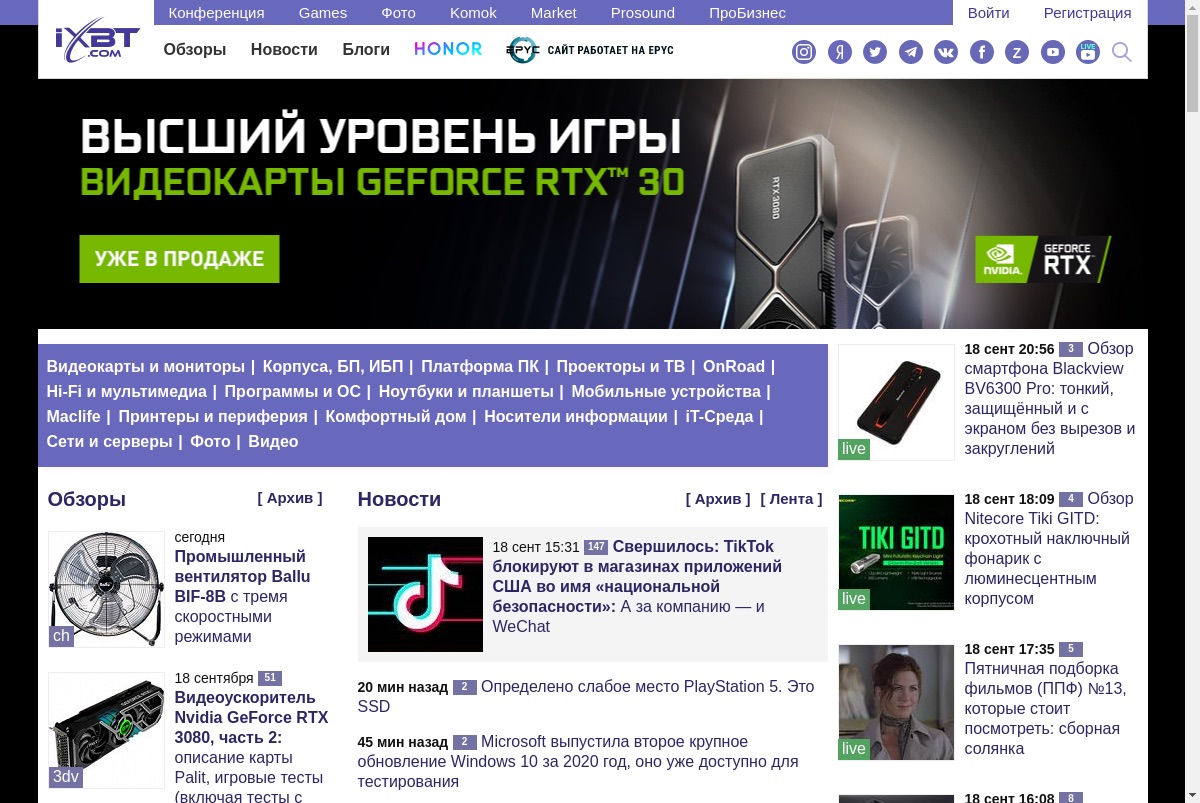Go to the Блоги main nav section
Viewport: 1200px width, 803px height.
point(366,49)
